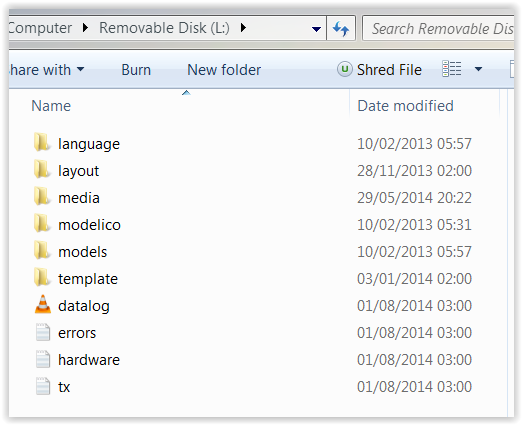Select the VLC cone icon for datalog
The image size is (522, 425).
click(43, 305)
